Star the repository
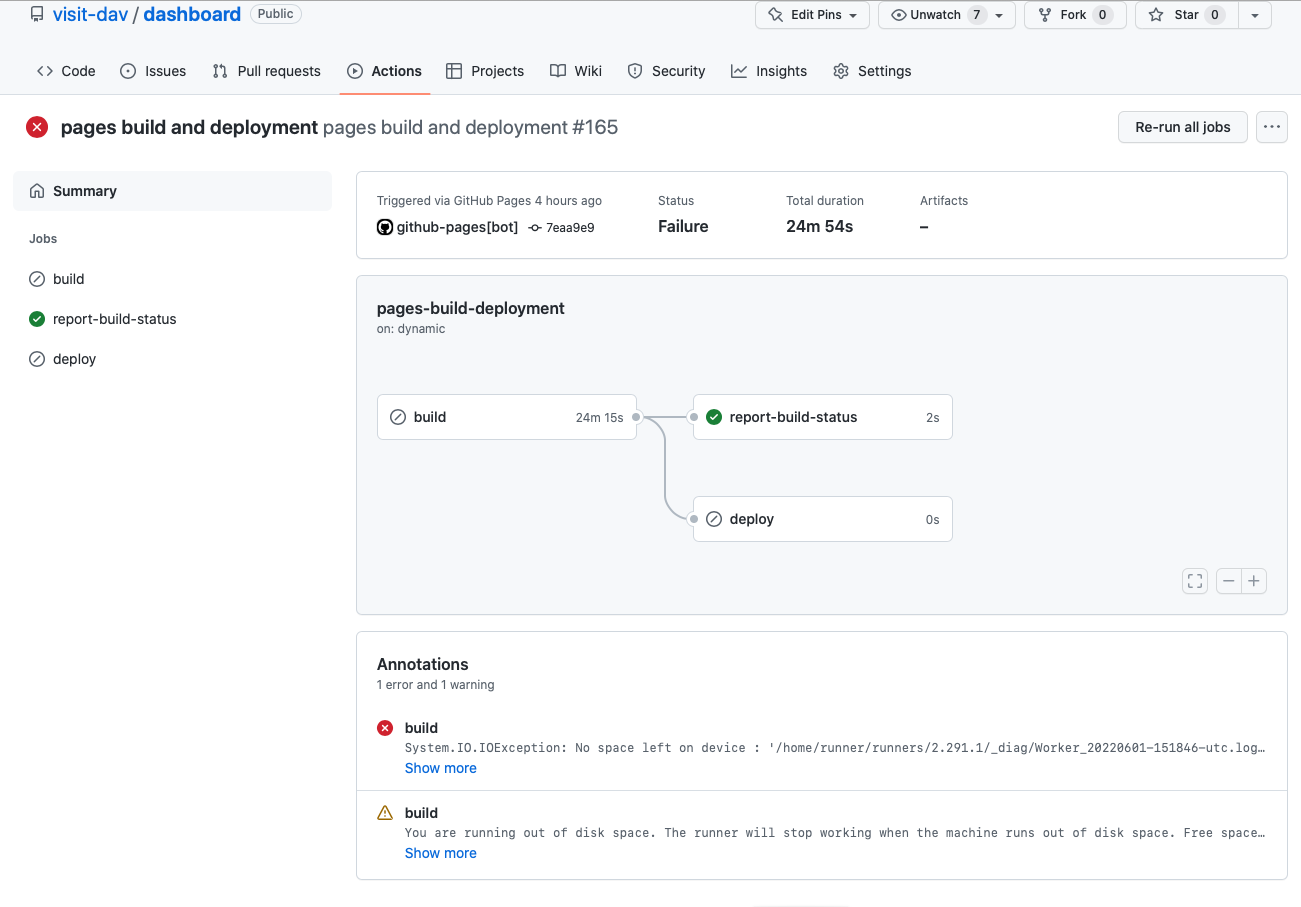Image resolution: width=1301 pixels, height=907 pixels. point(1186,15)
